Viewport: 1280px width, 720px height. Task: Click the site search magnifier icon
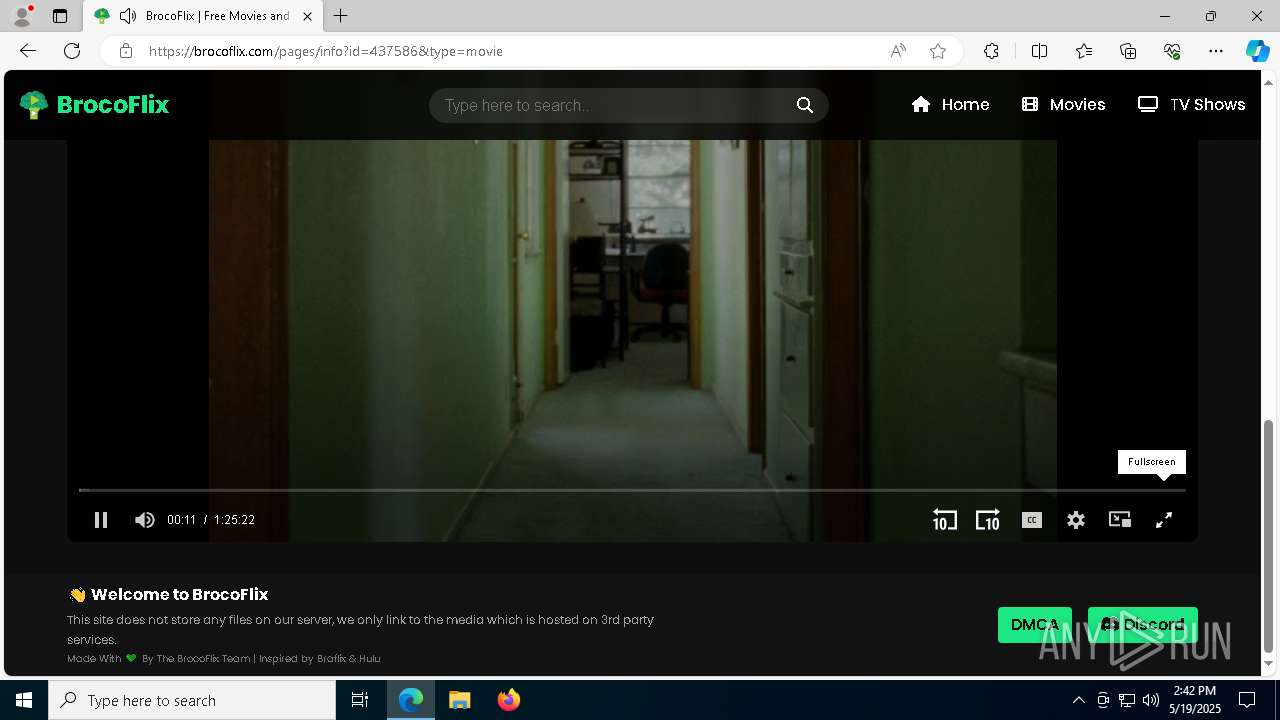805,105
